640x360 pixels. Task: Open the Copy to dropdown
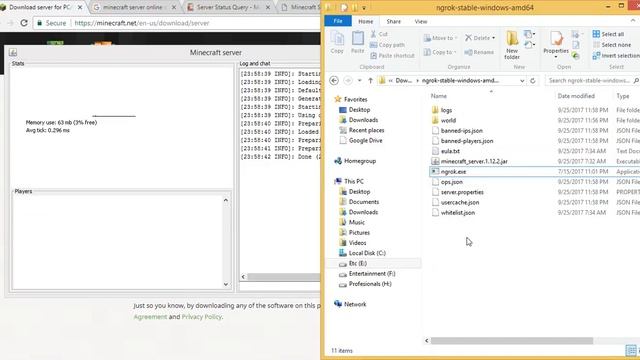tap(440, 52)
